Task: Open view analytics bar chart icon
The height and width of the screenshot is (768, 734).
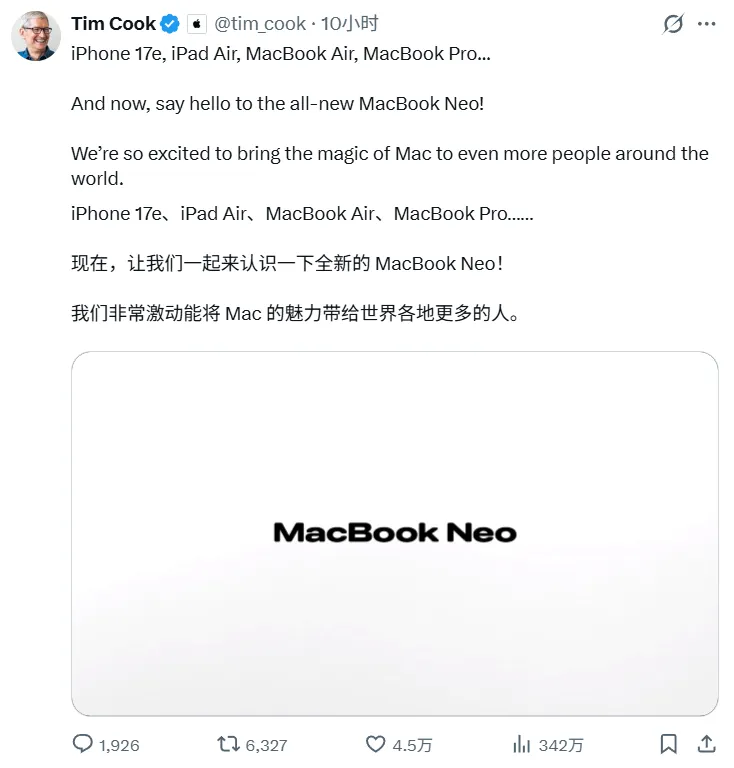Action: tap(521, 744)
